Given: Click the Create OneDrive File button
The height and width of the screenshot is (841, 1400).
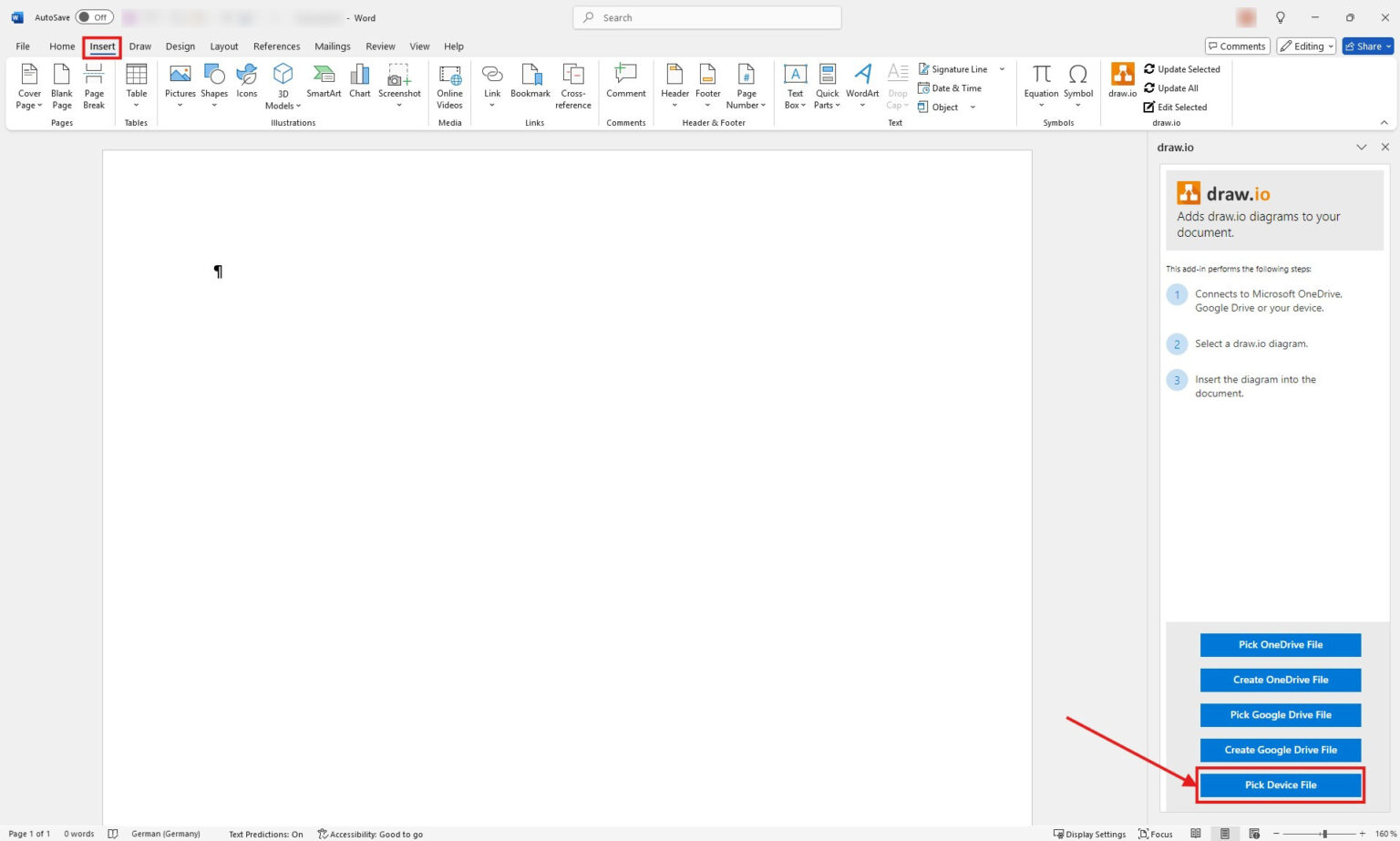Looking at the screenshot, I should click(1281, 679).
